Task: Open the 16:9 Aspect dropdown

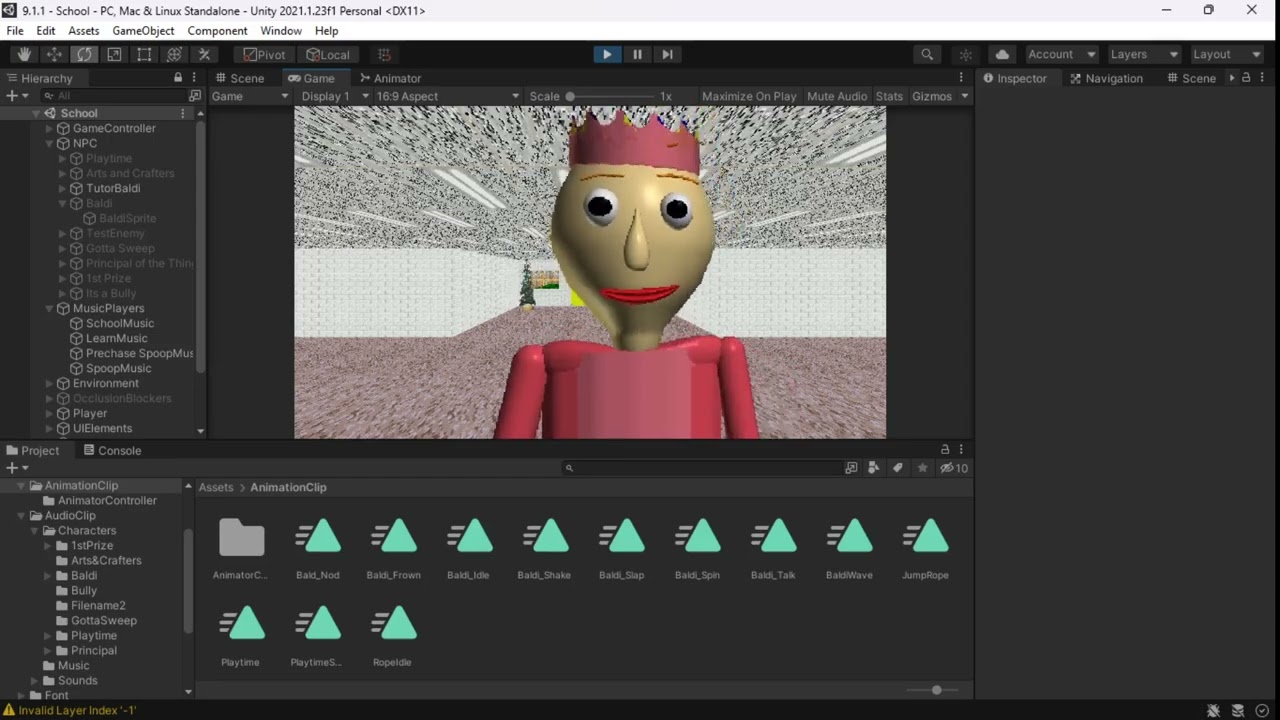Action: click(447, 96)
